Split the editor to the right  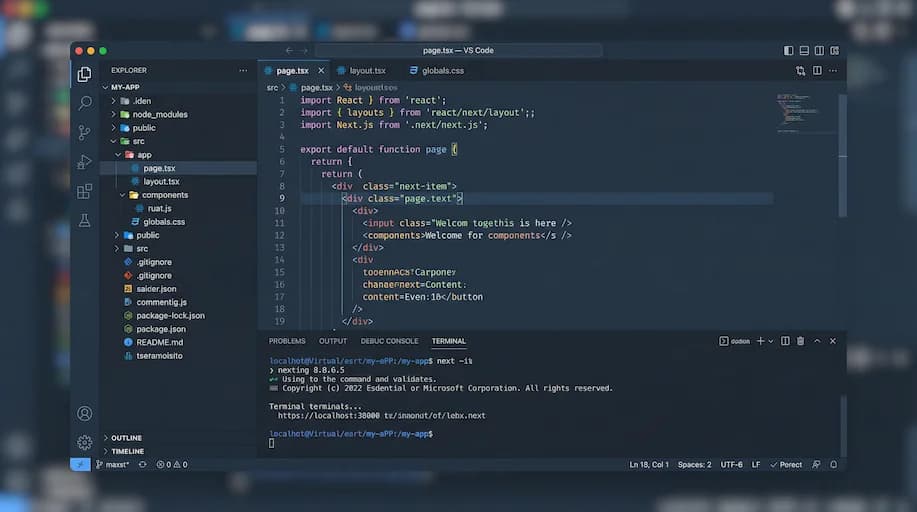[x=817, y=71]
